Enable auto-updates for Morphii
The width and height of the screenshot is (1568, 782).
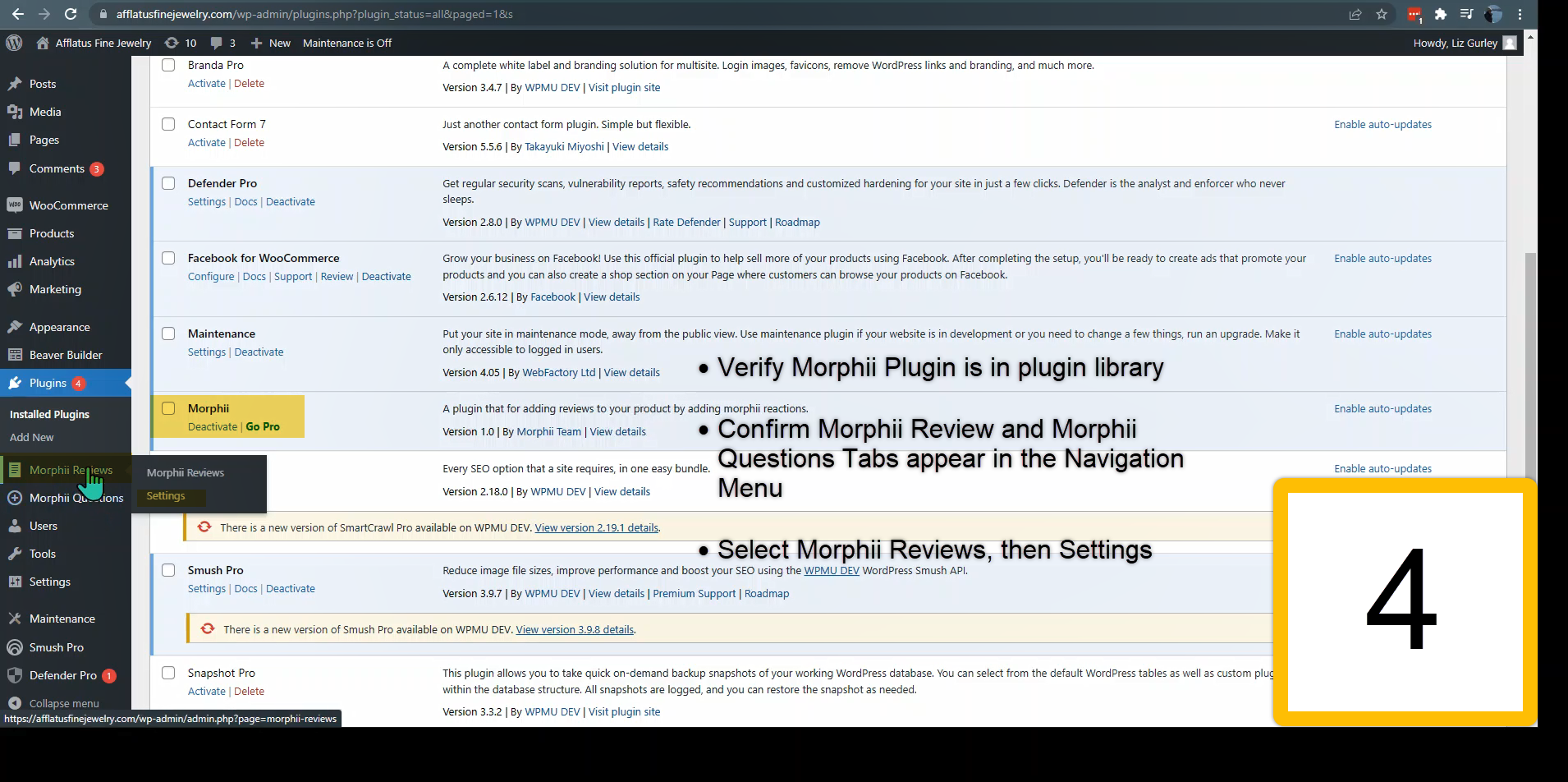coord(1382,409)
